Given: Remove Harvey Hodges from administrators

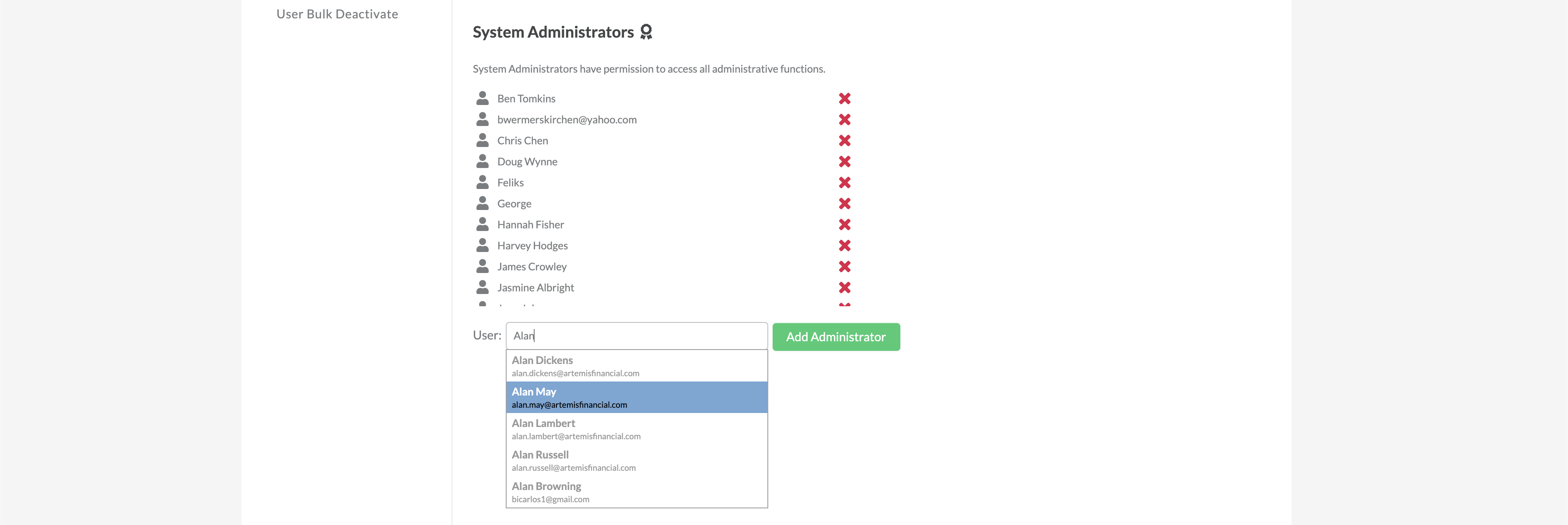Looking at the screenshot, I should coord(844,245).
